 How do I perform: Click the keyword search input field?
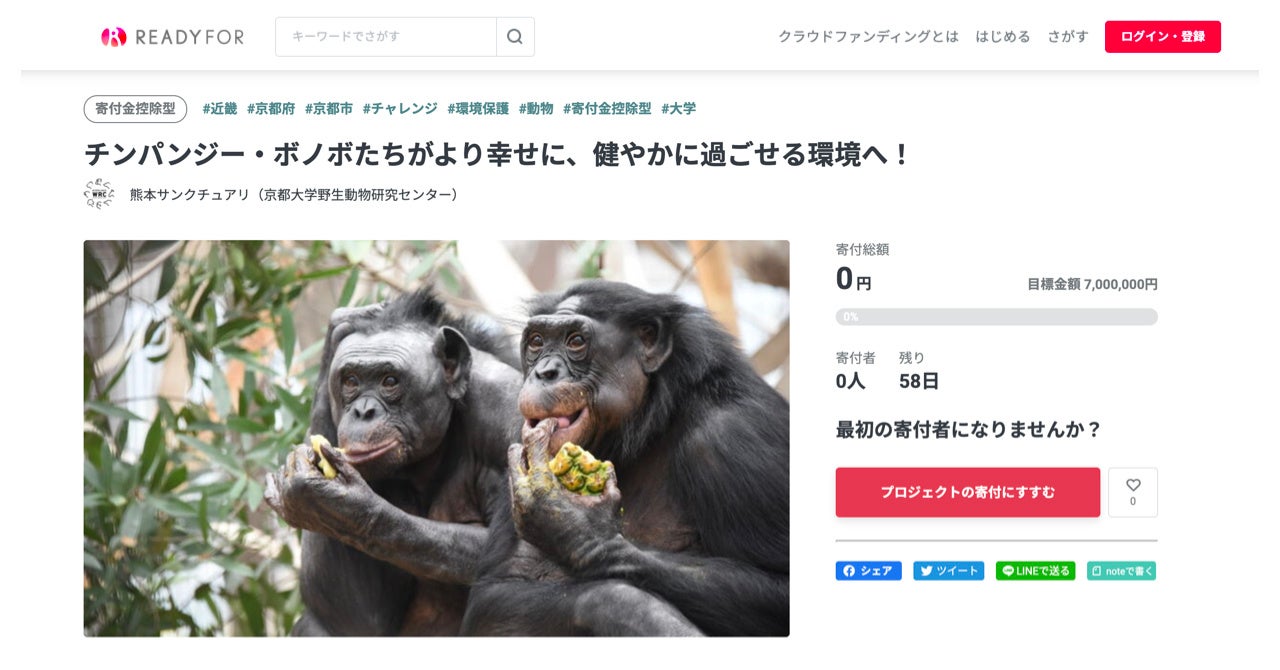386,37
